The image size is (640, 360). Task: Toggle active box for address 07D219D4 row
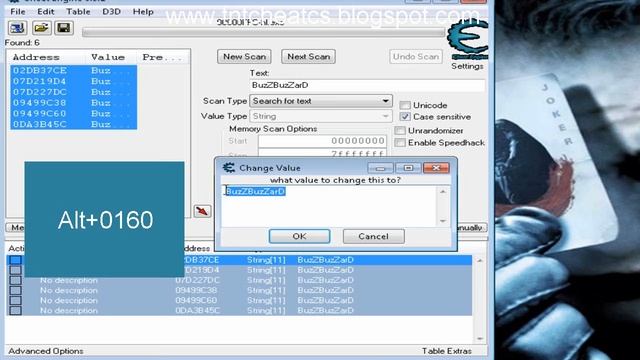pyautogui.click(x=16, y=270)
